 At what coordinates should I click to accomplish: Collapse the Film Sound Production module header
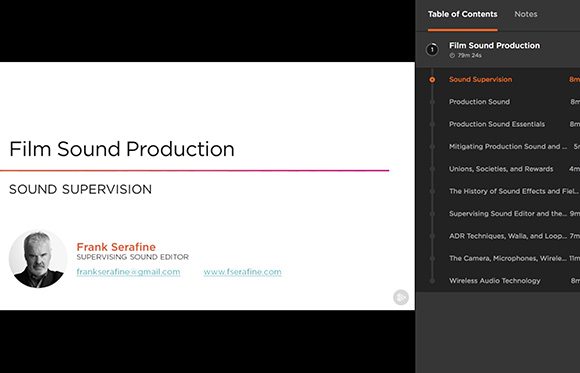tap(498, 50)
